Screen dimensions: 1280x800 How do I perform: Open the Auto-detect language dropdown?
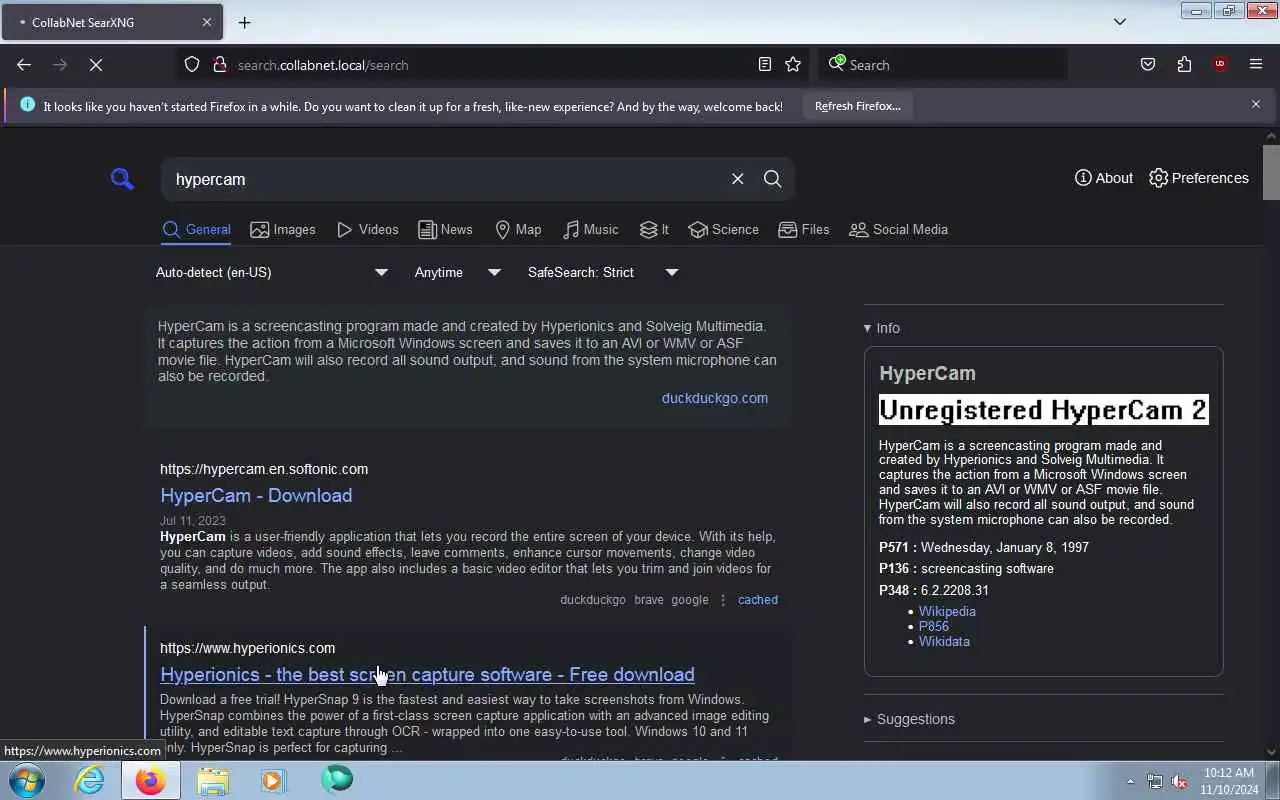point(271,272)
